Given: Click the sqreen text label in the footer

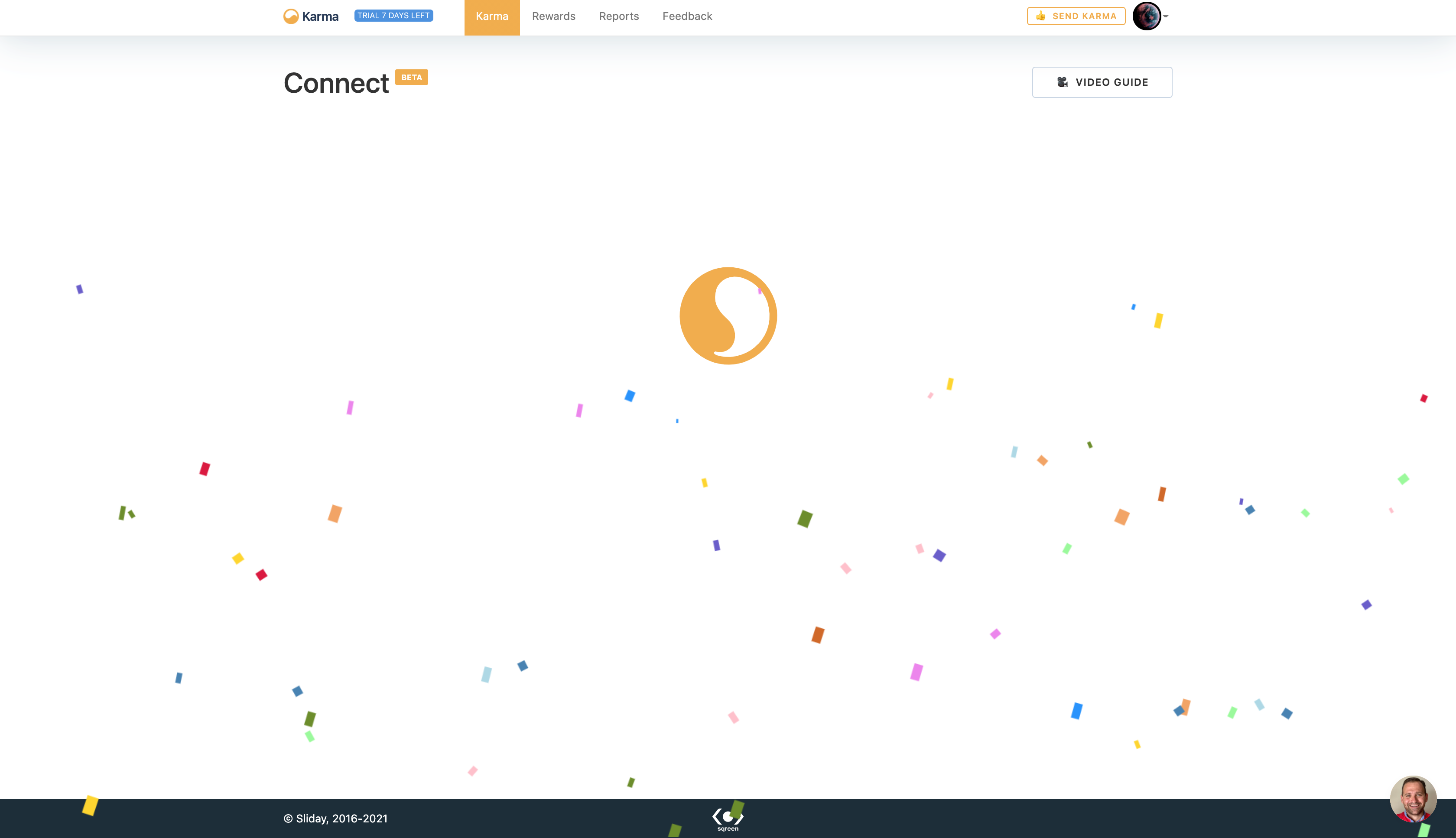Looking at the screenshot, I should tap(728, 829).
